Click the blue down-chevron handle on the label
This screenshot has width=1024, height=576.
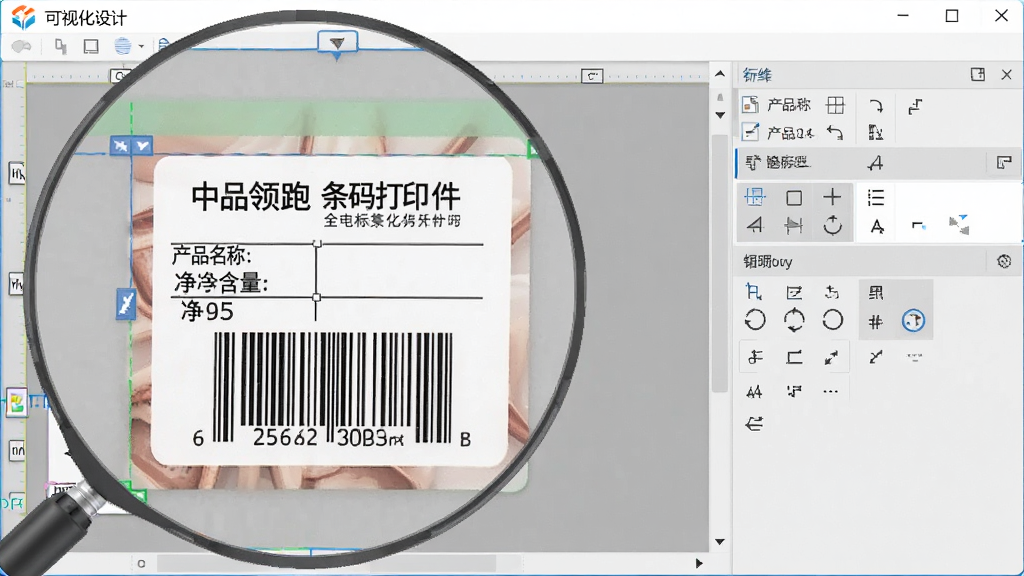142,146
